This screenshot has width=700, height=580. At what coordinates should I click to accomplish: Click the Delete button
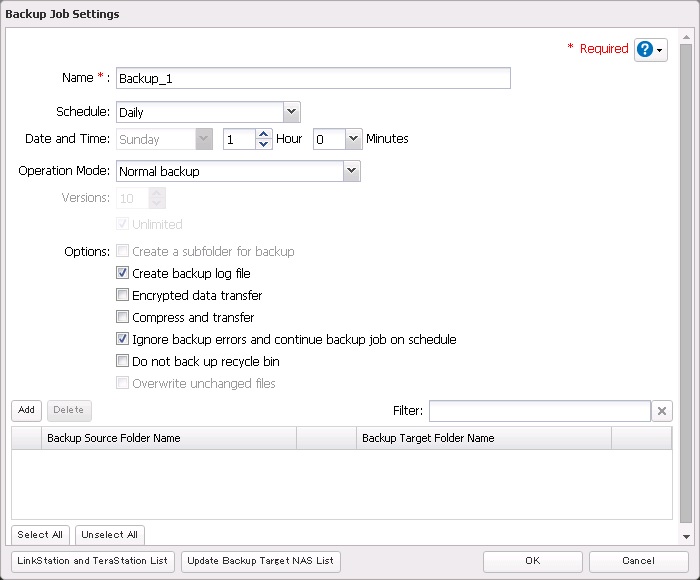coord(69,410)
